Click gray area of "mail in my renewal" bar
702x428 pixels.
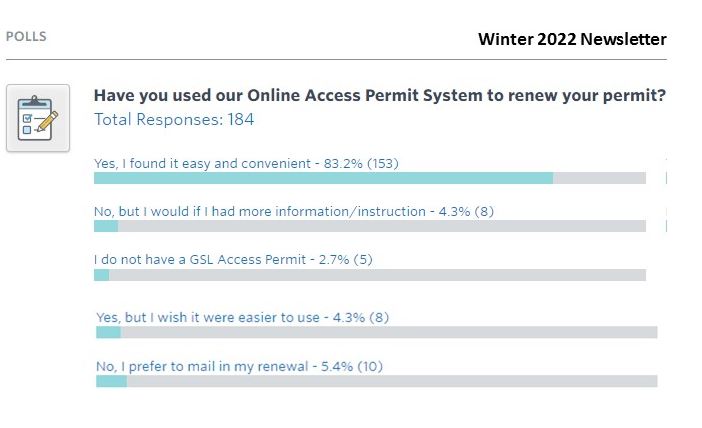pyautogui.click(x=391, y=381)
